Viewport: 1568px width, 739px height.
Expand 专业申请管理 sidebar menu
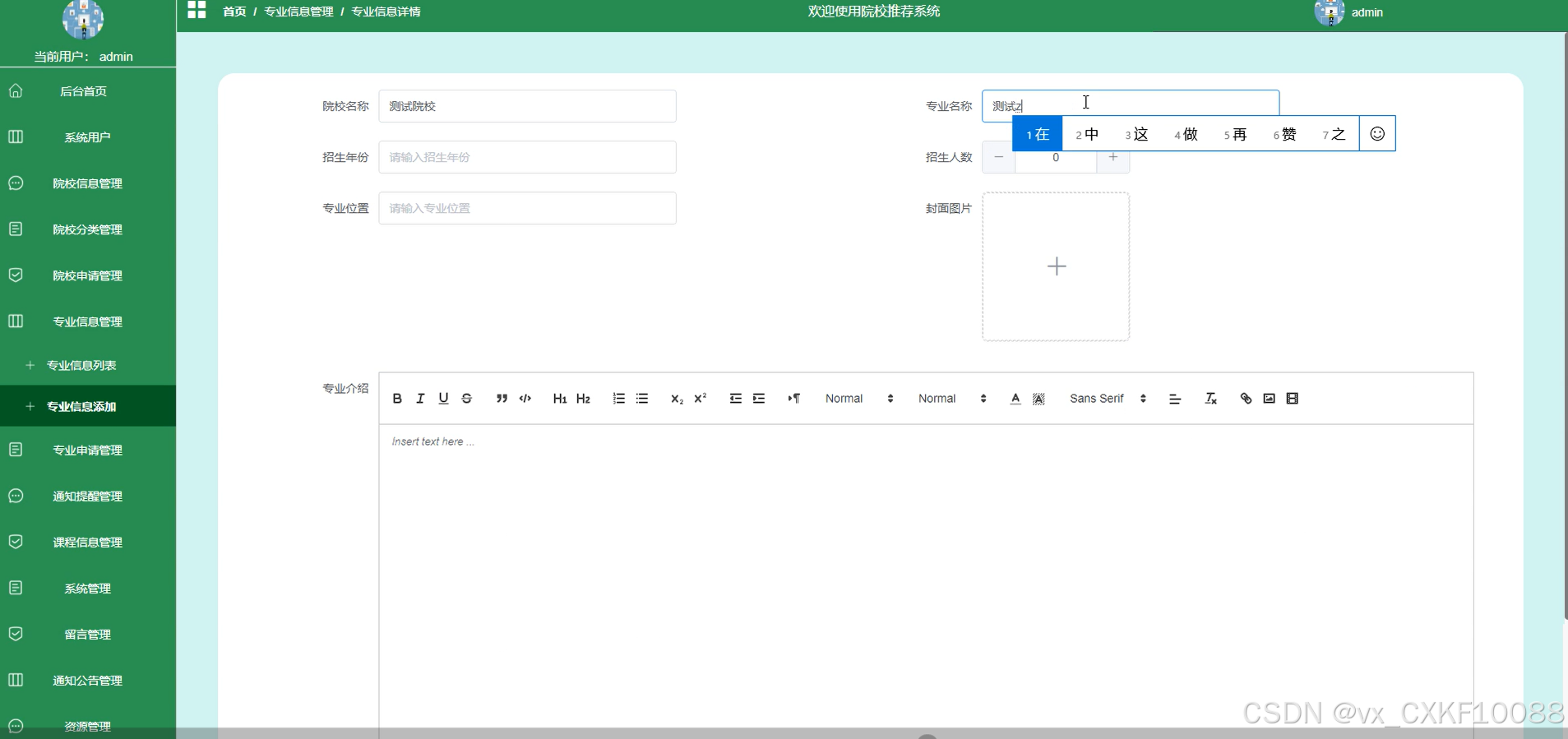click(x=88, y=450)
